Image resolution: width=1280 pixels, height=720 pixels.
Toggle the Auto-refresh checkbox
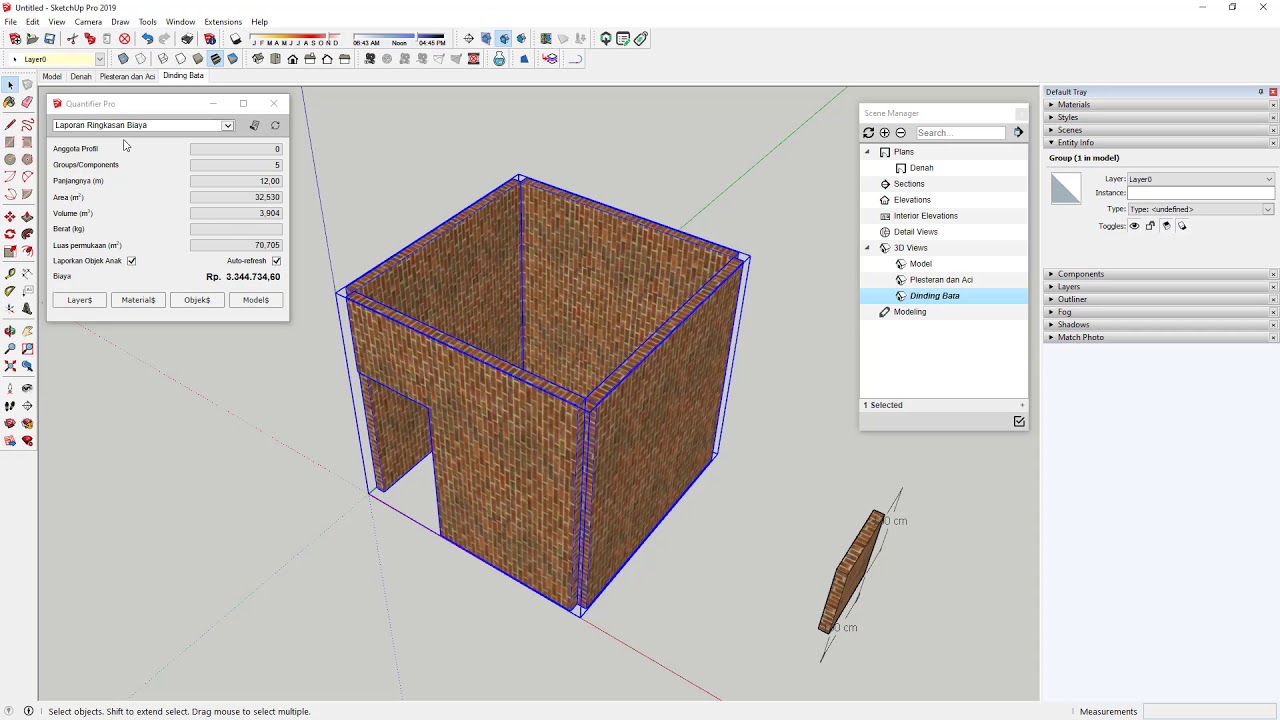click(276, 261)
